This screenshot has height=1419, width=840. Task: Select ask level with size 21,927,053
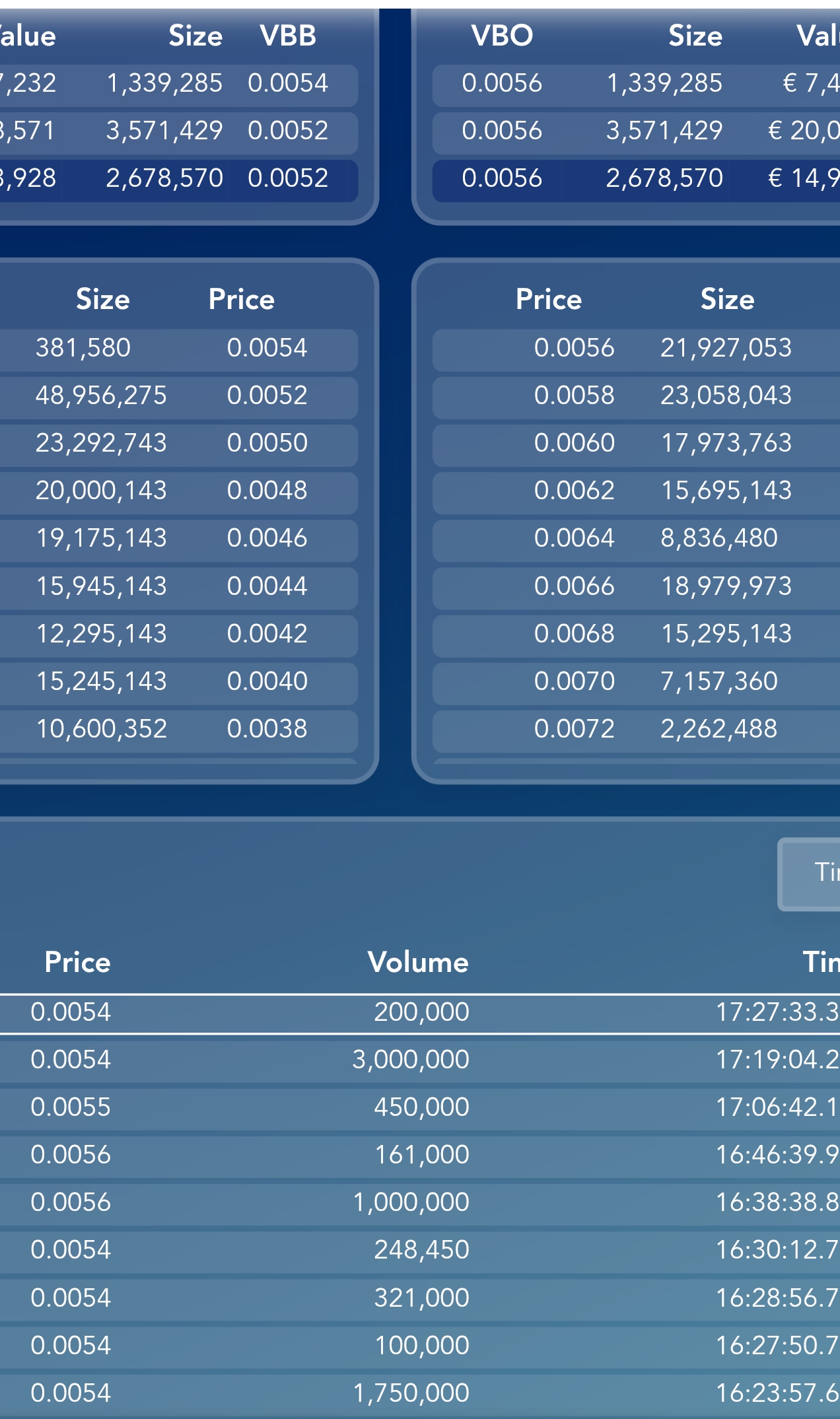point(636,349)
